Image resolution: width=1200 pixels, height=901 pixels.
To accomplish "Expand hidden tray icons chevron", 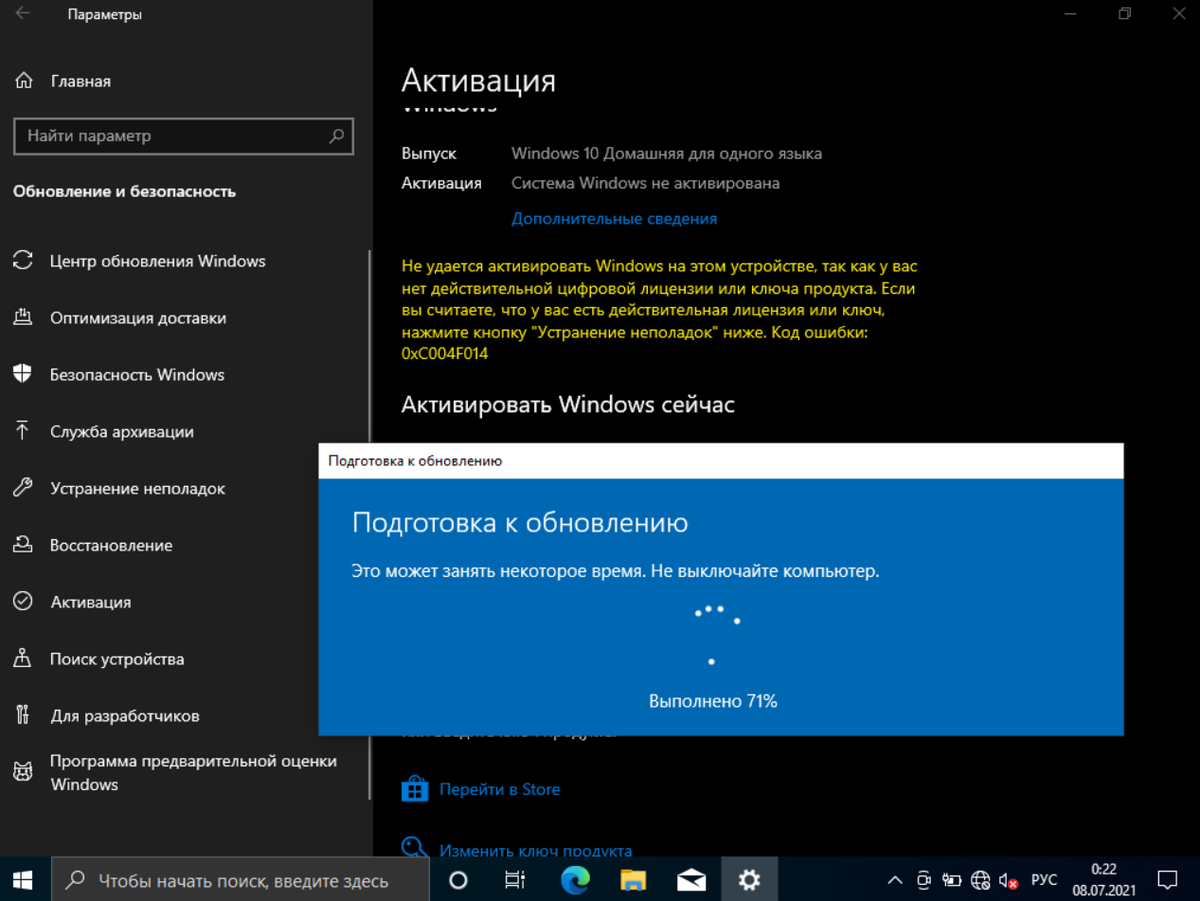I will coord(895,881).
